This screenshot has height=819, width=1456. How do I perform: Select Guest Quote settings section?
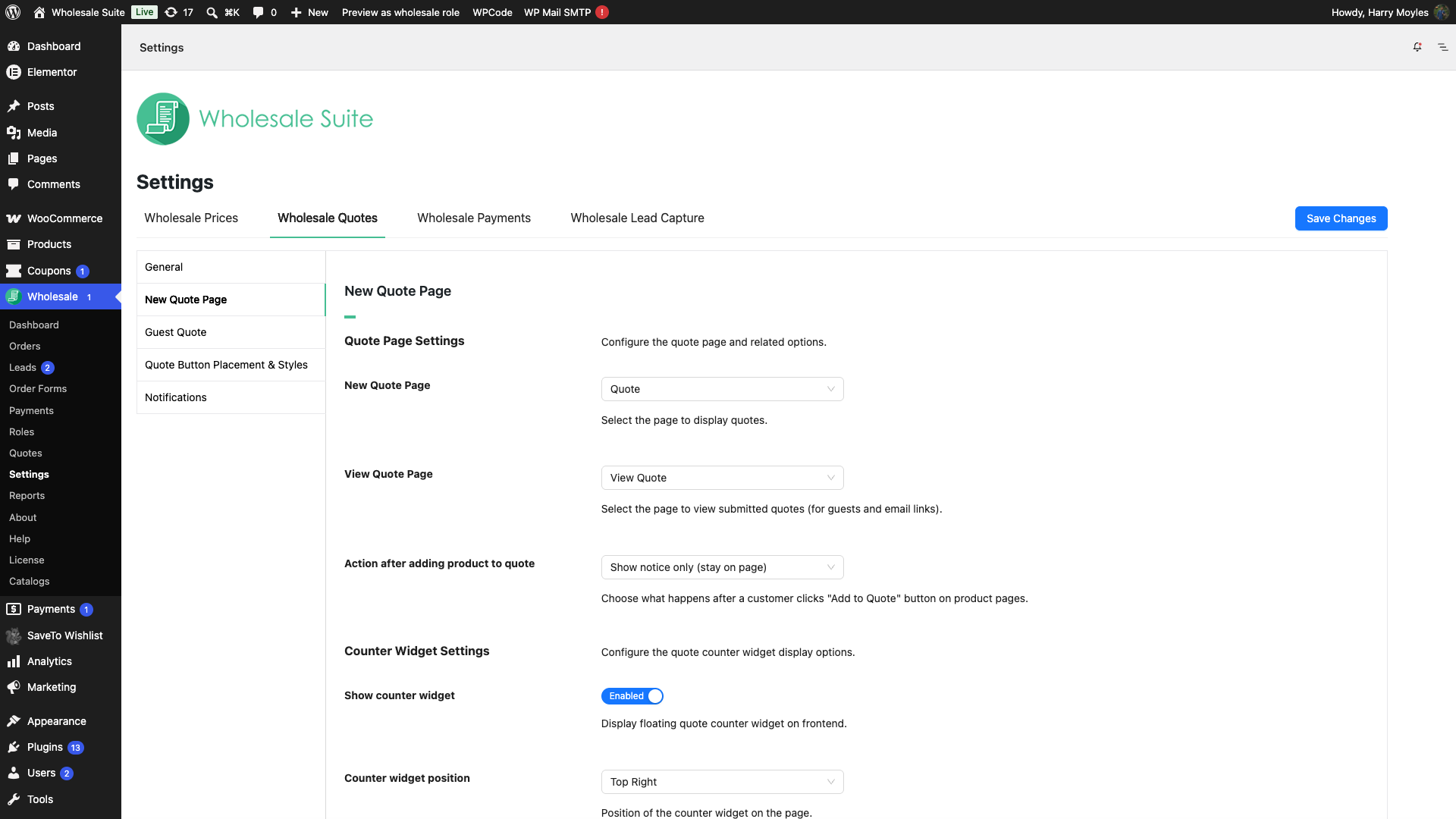(x=231, y=332)
